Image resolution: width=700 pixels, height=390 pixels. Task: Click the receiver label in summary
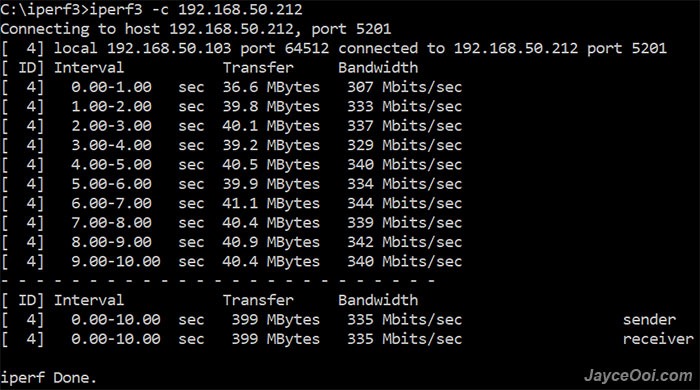(658, 339)
